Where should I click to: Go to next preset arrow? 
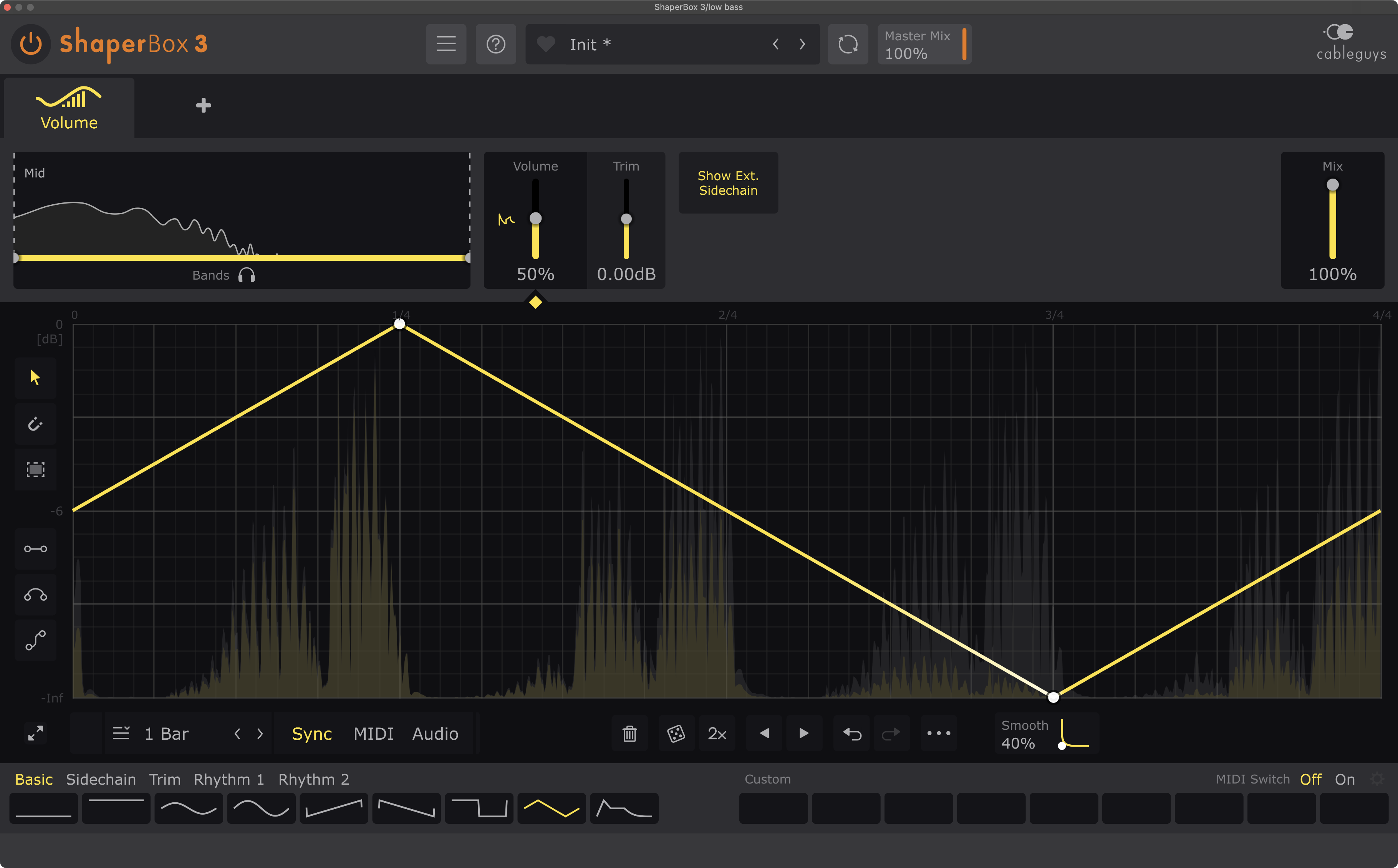[x=802, y=44]
